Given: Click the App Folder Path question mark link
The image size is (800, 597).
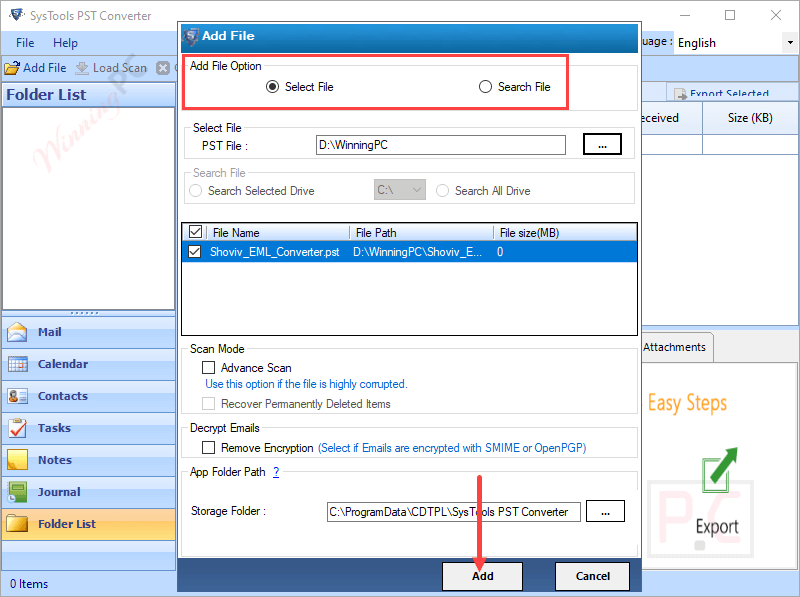Looking at the screenshot, I should (276, 472).
